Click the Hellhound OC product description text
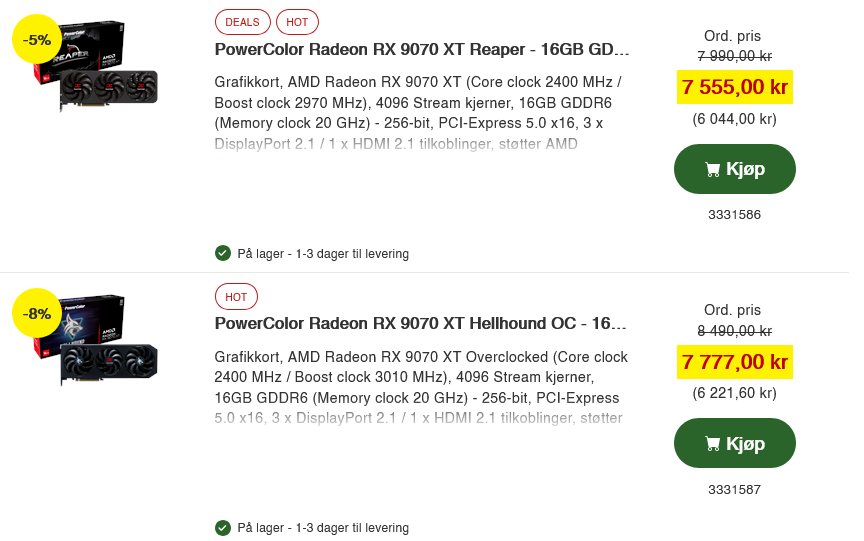This screenshot has height=541, width=864. 420,387
